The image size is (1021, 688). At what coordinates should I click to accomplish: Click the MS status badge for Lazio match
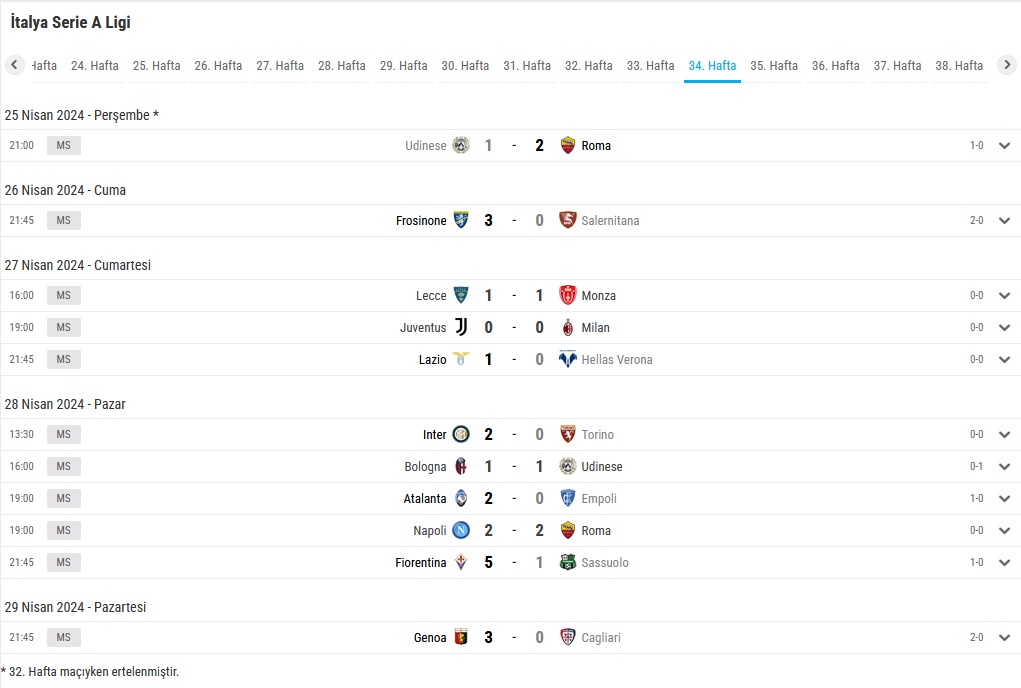[x=64, y=359]
